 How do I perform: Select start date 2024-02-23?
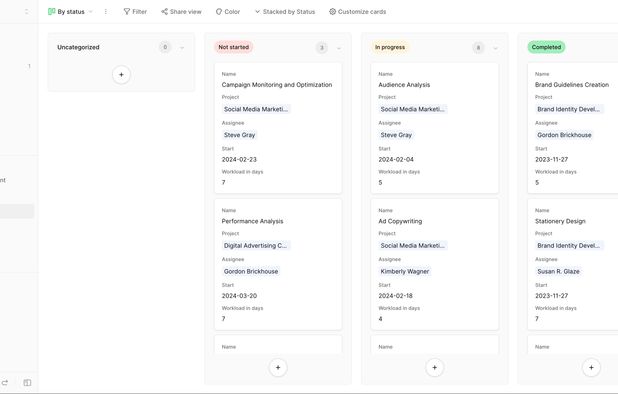pyautogui.click(x=239, y=159)
